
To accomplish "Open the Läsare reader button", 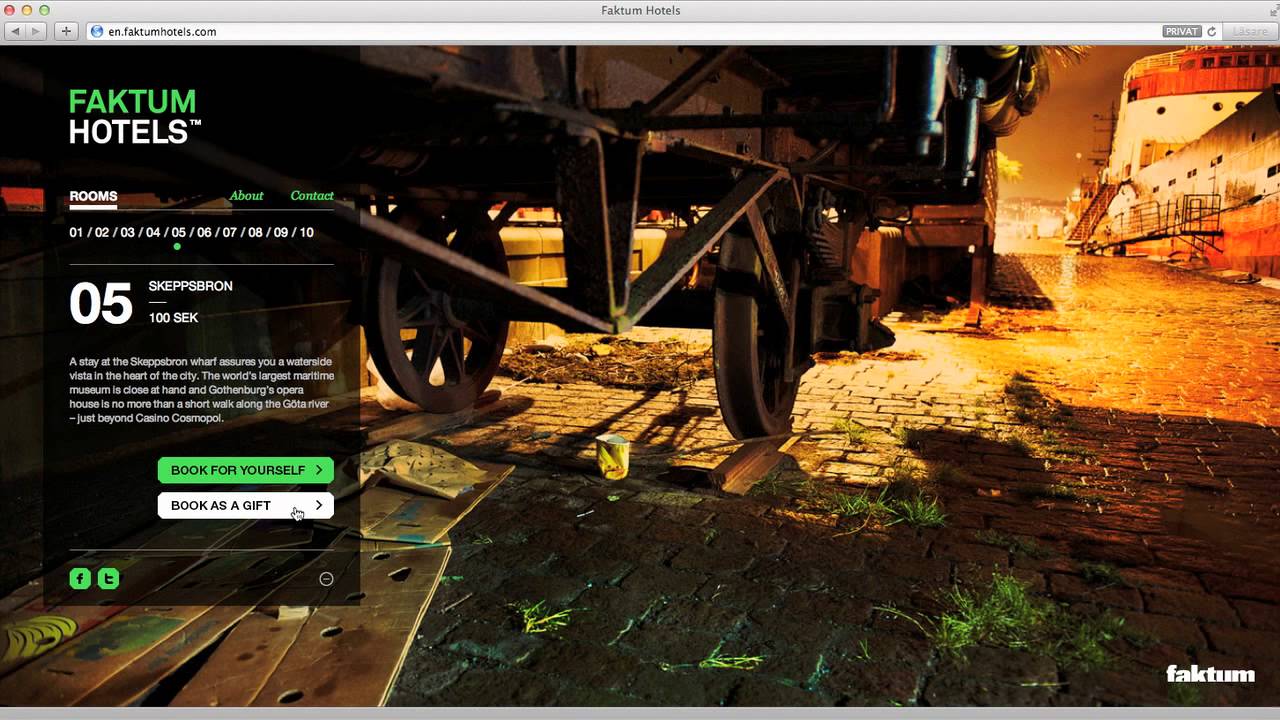I will (1249, 31).
